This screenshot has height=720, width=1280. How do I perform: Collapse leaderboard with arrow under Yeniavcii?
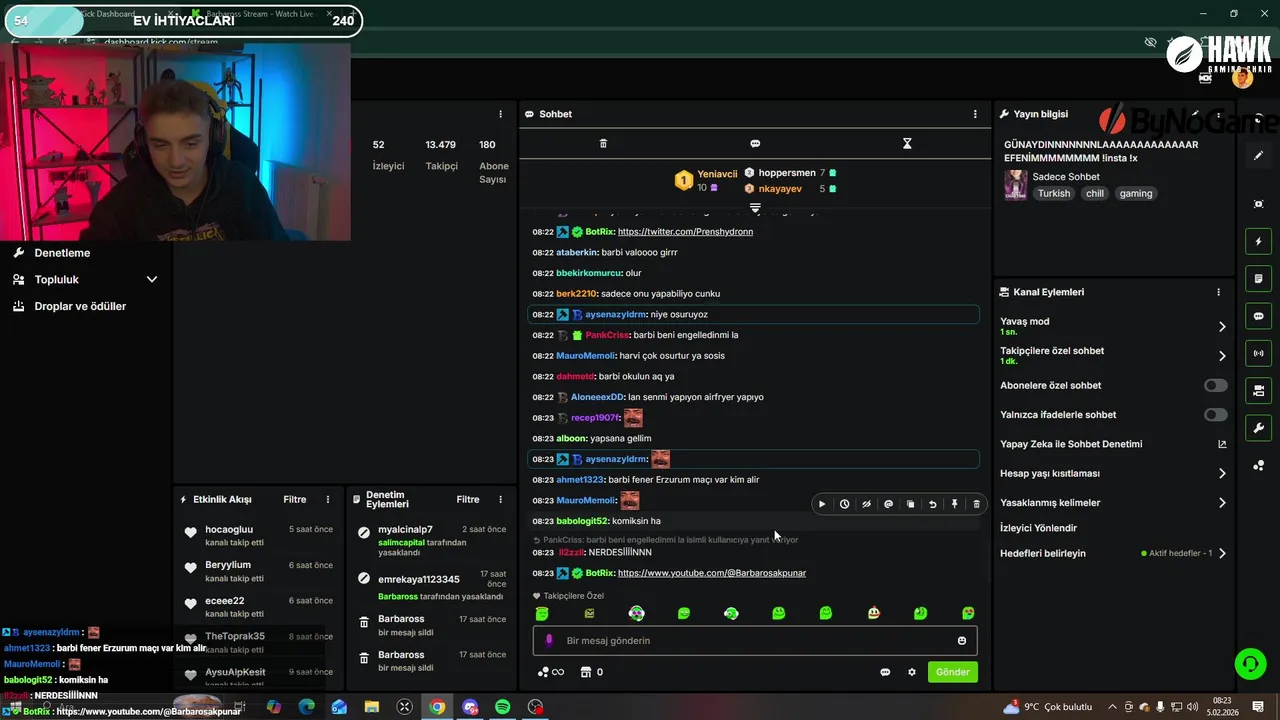755,208
